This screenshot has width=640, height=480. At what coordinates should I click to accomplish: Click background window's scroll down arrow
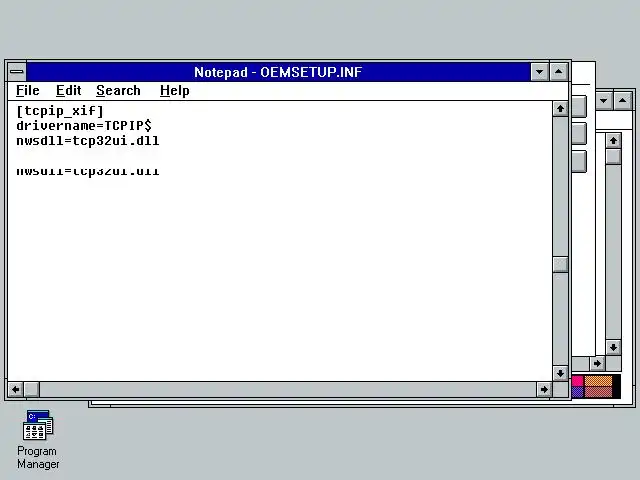tap(613, 347)
